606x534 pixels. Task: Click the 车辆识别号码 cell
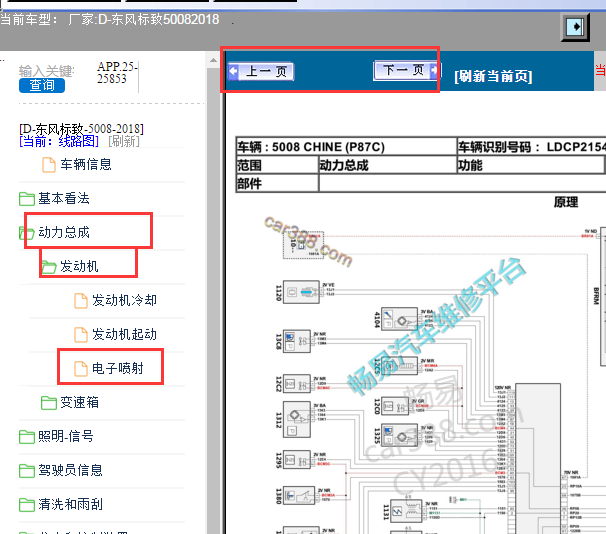click(x=532, y=147)
